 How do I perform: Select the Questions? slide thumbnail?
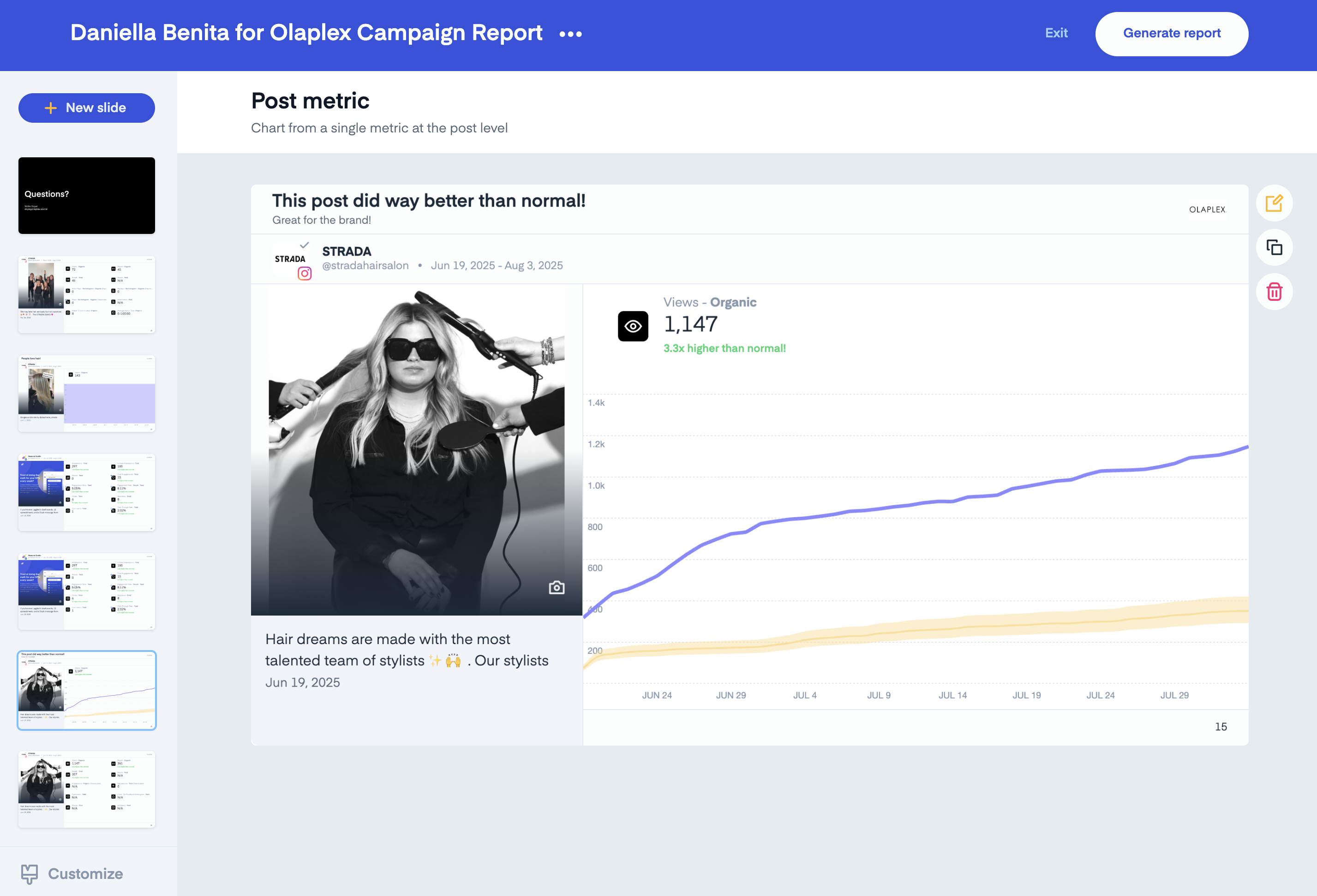(x=86, y=196)
